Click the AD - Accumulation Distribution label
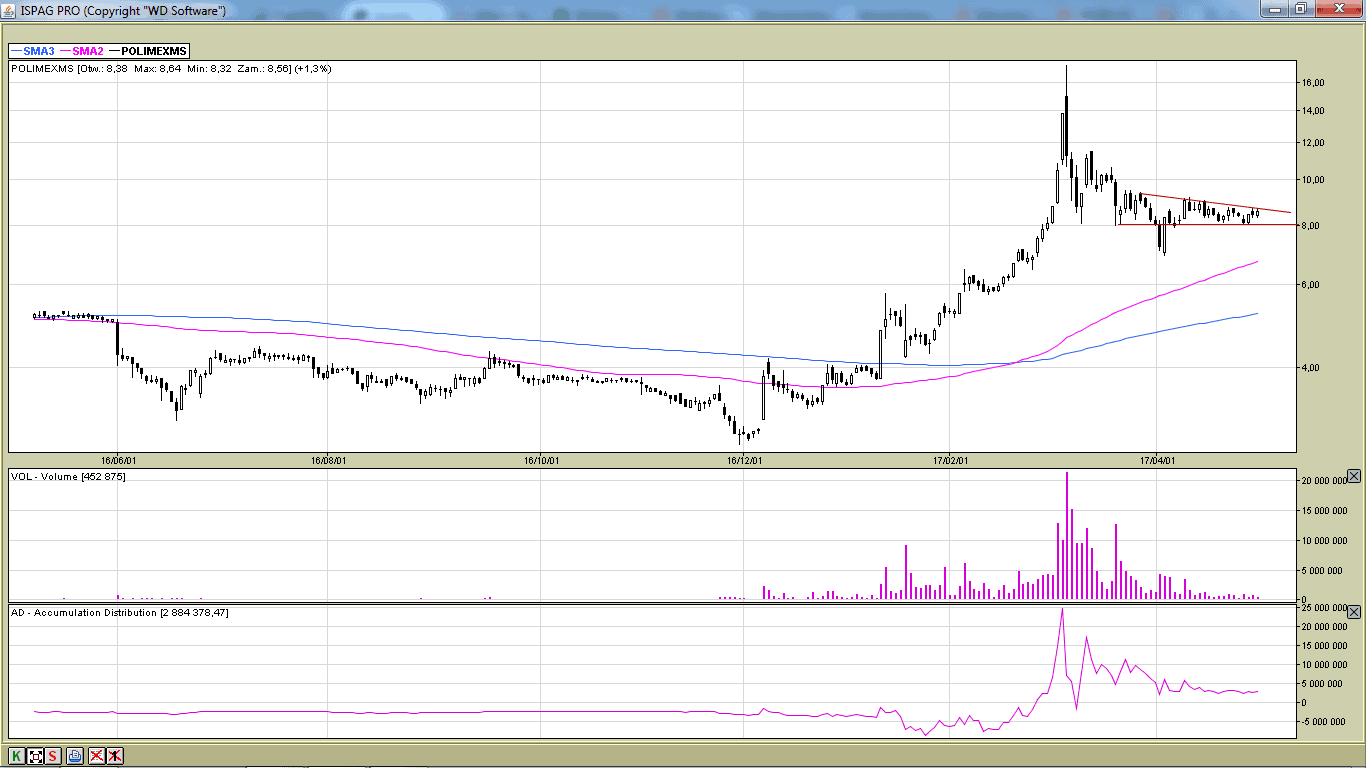 tap(120, 612)
